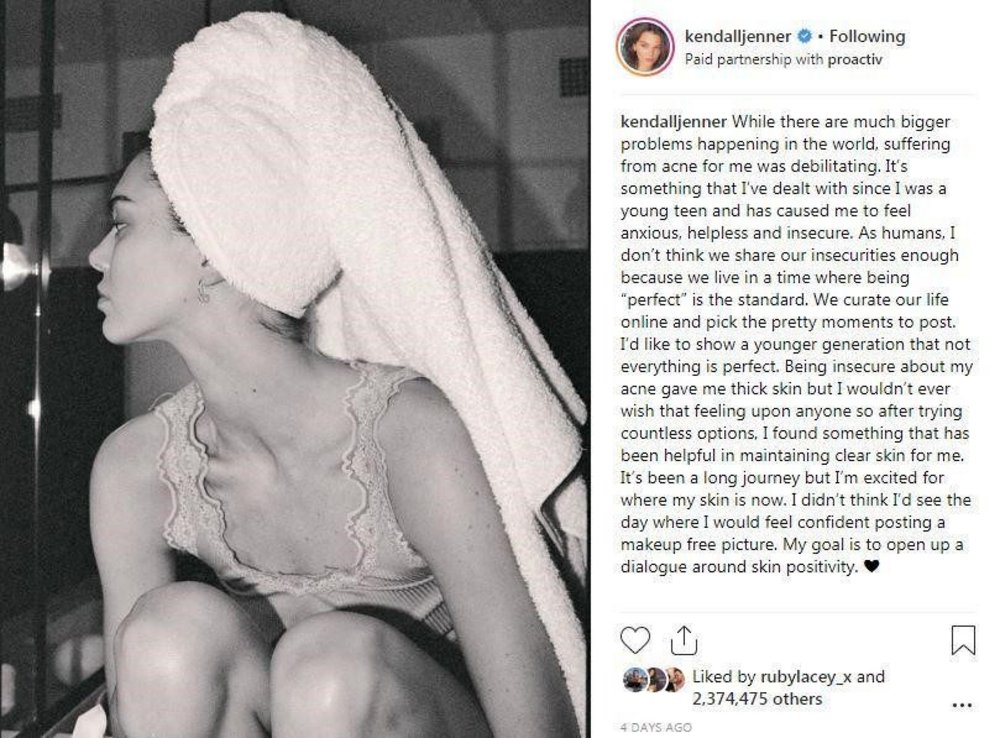The width and height of the screenshot is (1000, 738).
Task: Open kendalljenner username in post header
Action: point(737,36)
